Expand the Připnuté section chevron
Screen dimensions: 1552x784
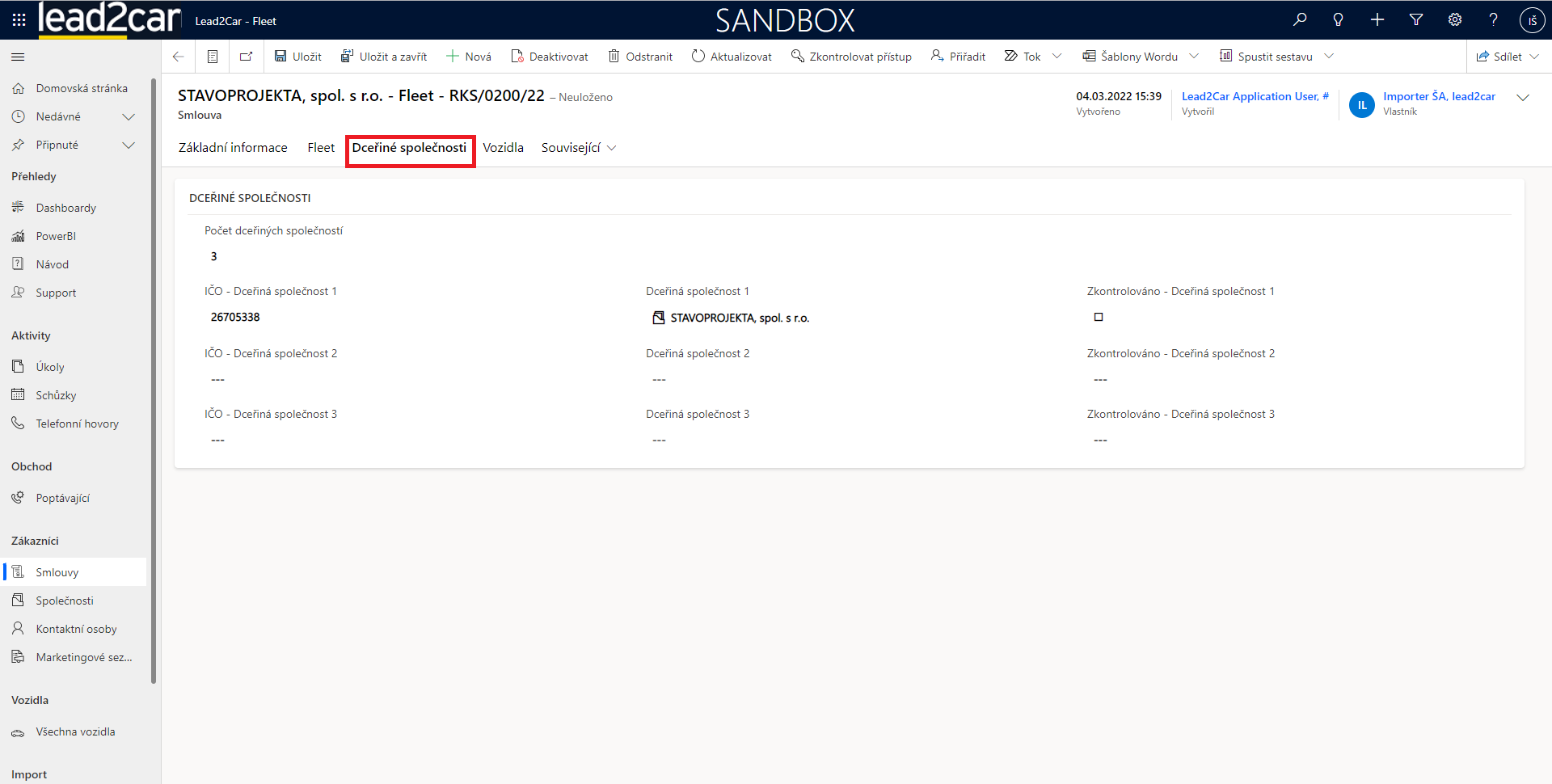click(x=128, y=145)
